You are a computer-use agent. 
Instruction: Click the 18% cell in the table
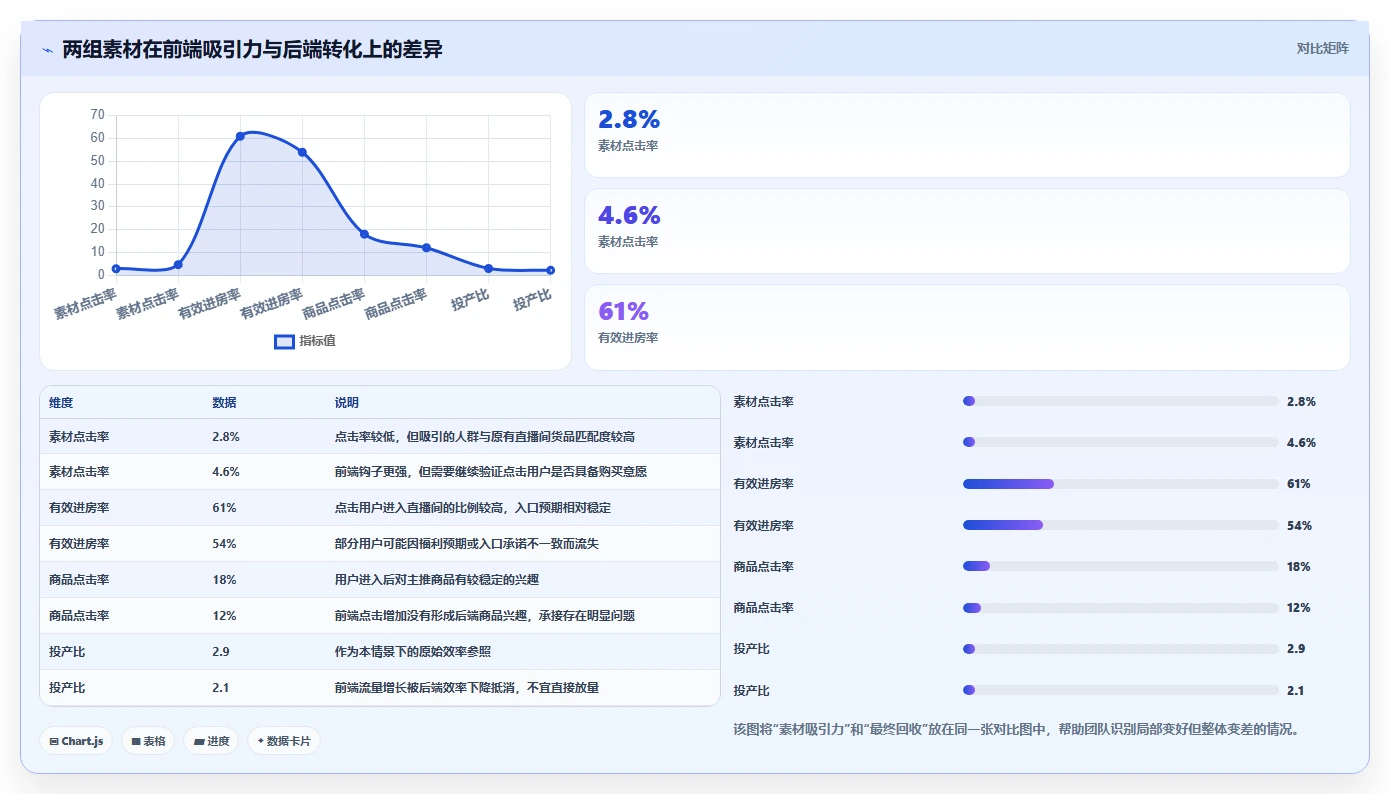pyautogui.click(x=224, y=580)
